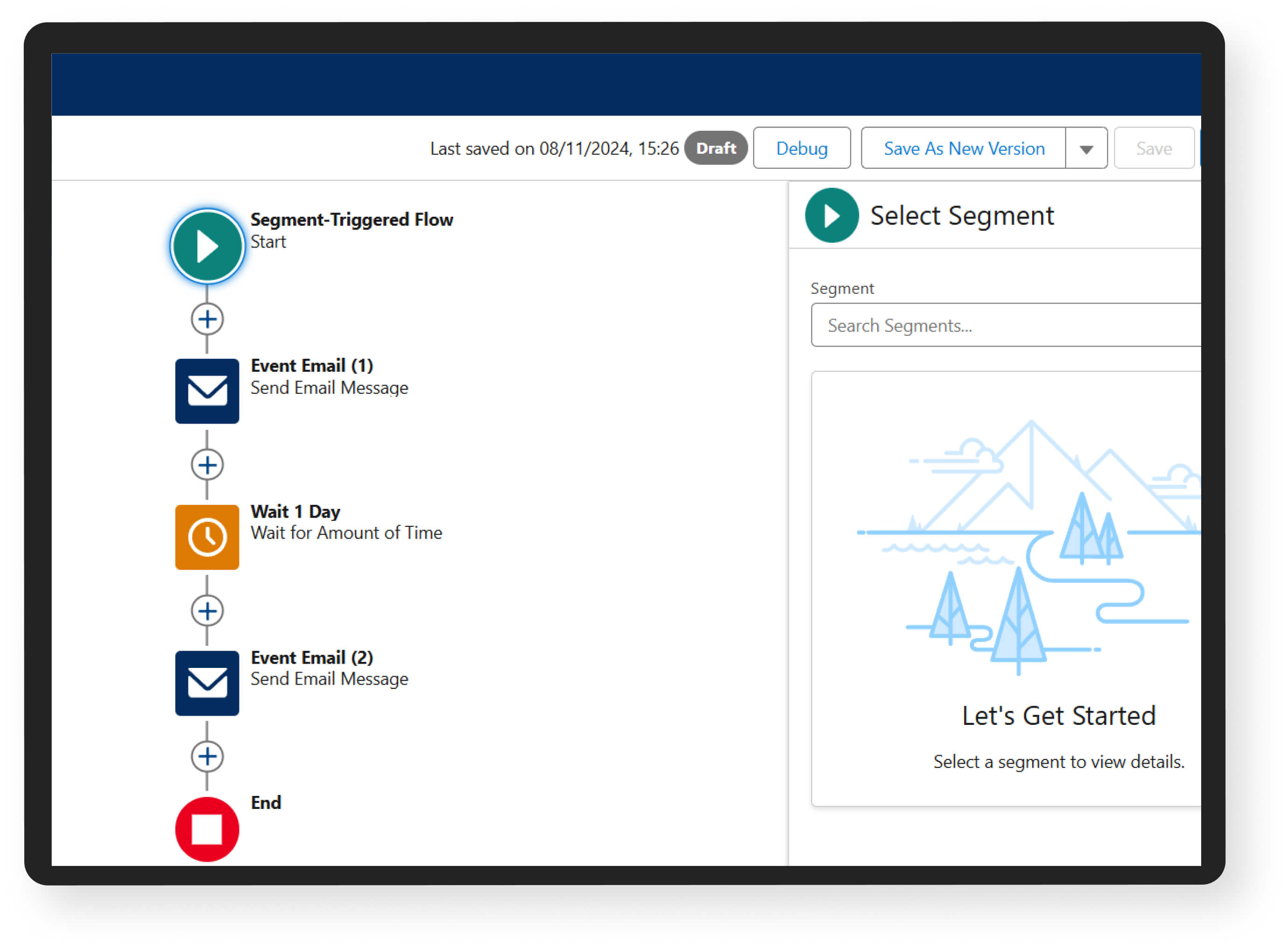This screenshot has width=1288, height=950.
Task: Click the Draft status badge
Action: (x=716, y=148)
